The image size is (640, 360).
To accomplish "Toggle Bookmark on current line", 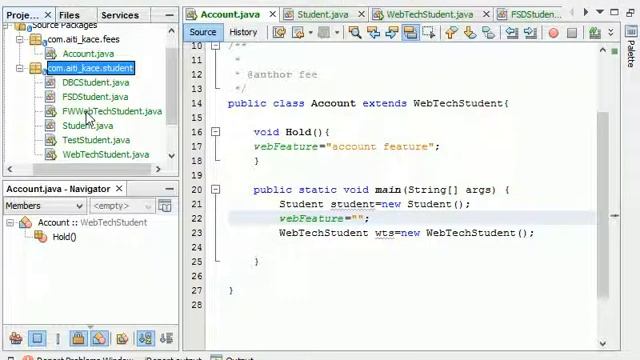I will click(489, 32).
